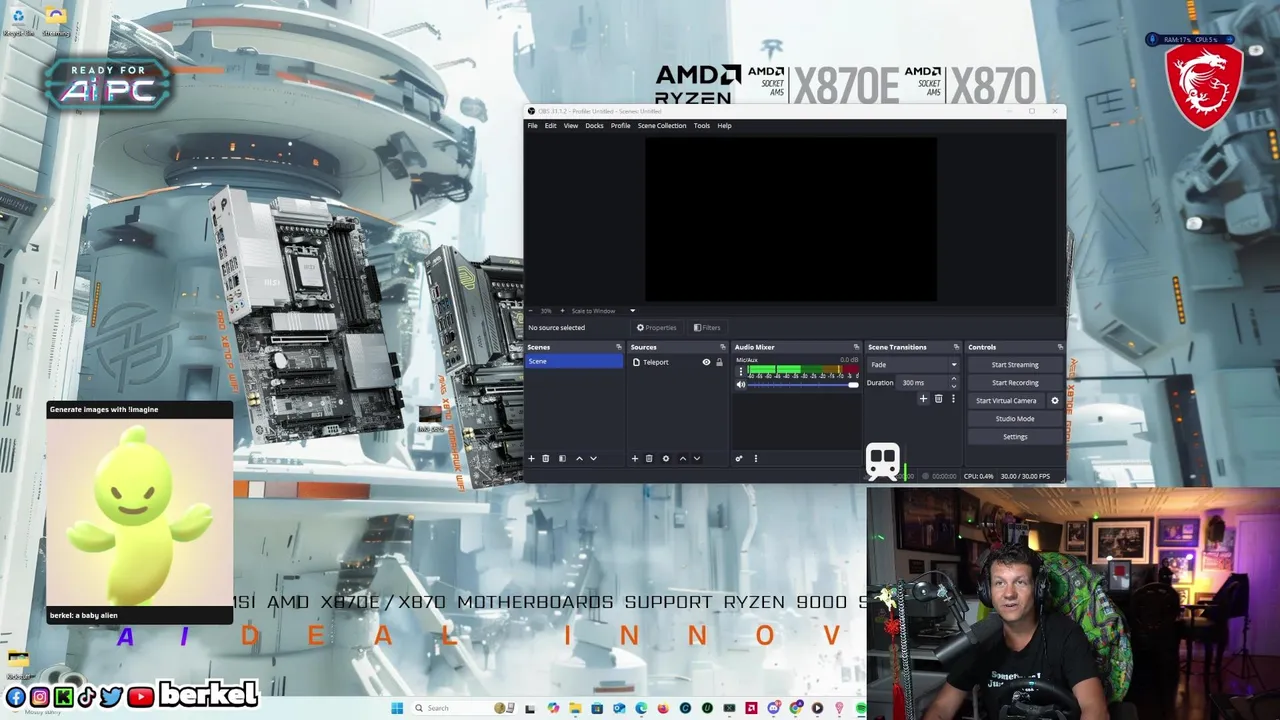Move source up in Sources dock
Screen dimensions: 1280x720
pyautogui.click(x=683, y=458)
